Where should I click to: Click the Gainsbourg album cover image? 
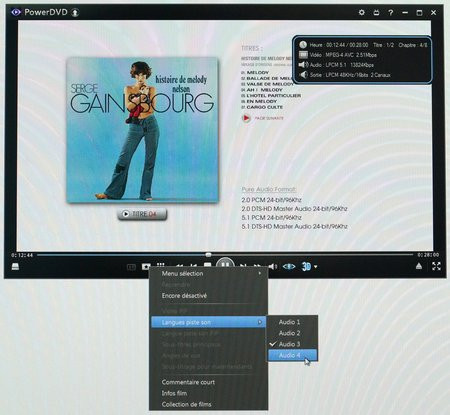point(142,130)
